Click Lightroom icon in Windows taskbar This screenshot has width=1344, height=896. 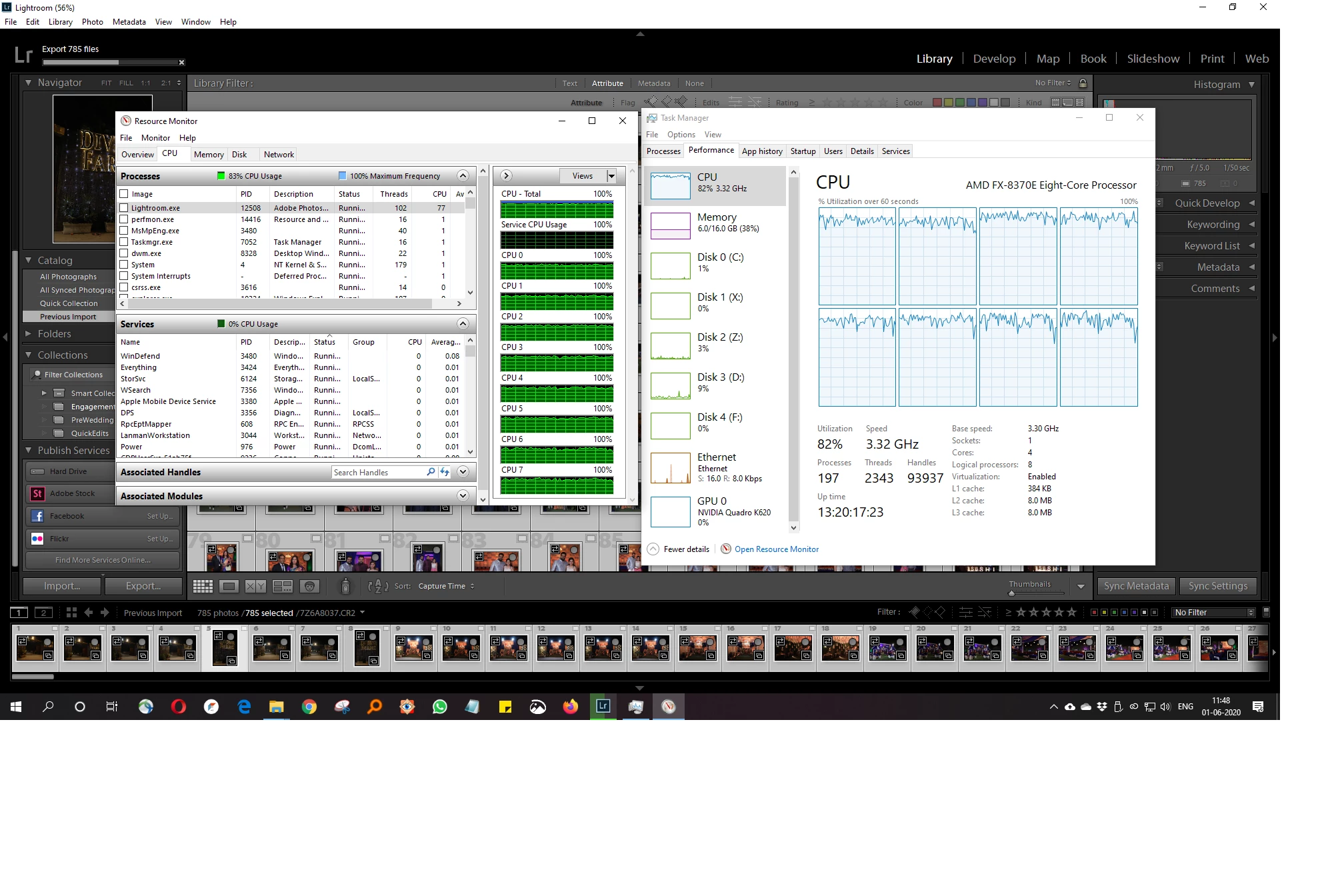pos(603,707)
